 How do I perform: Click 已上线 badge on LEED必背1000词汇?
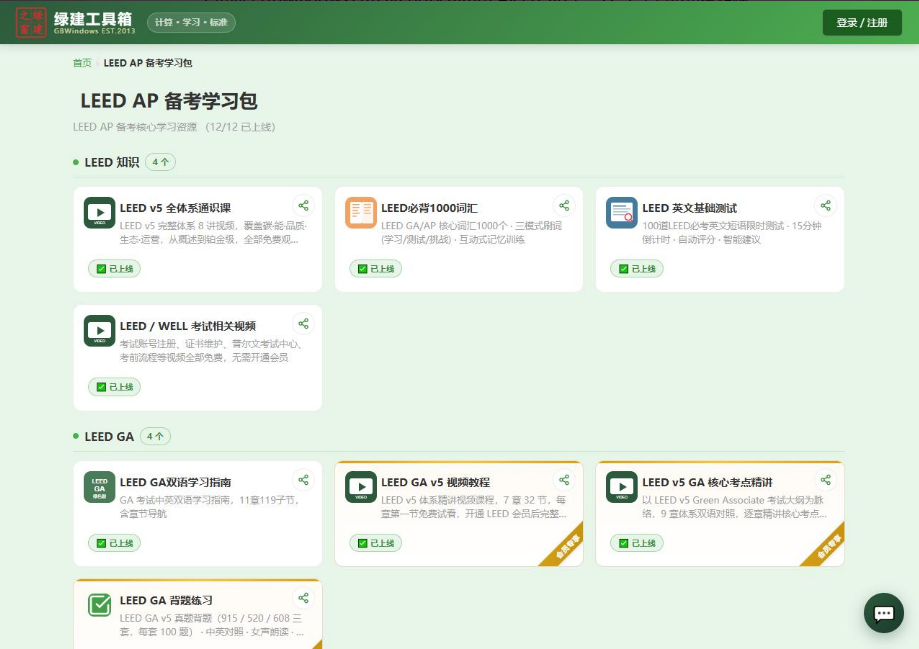376,269
